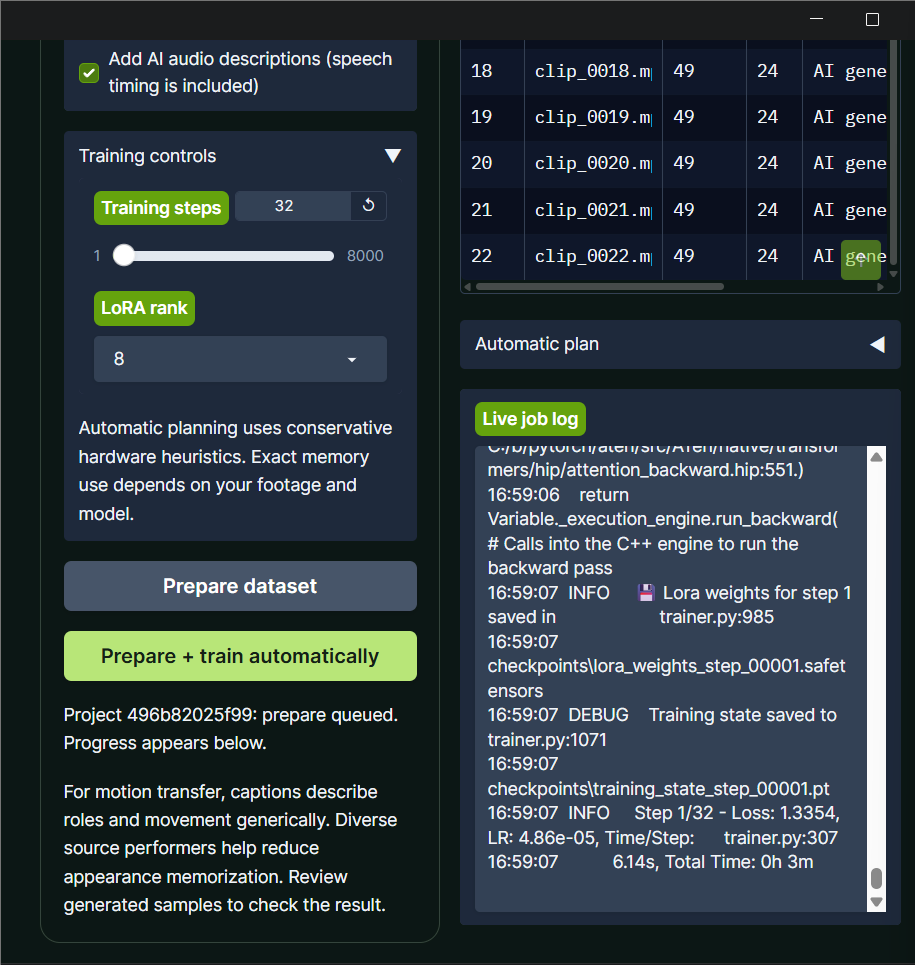Click the 24 cell in row 21

(774, 210)
